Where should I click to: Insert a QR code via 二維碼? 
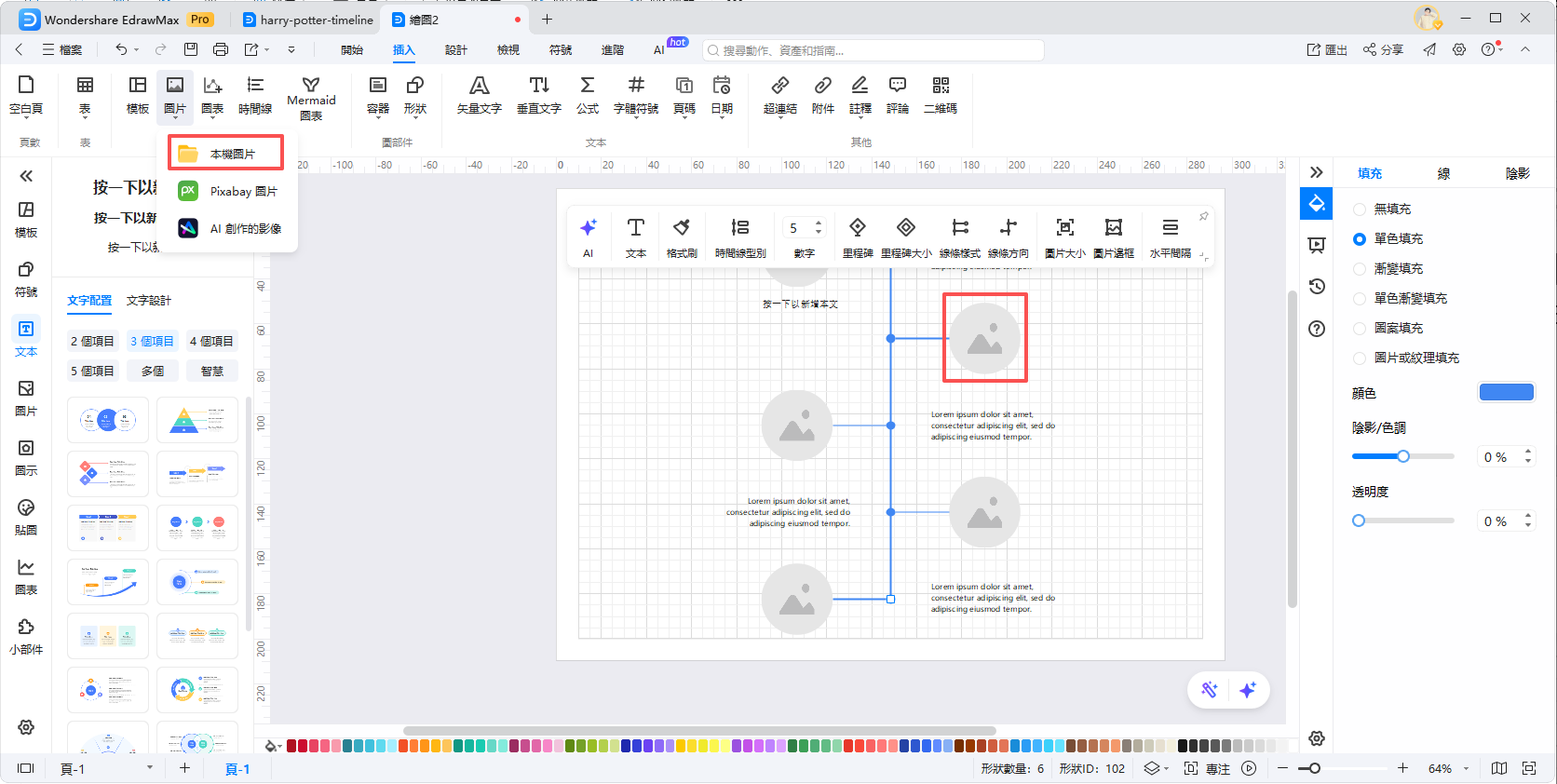(x=941, y=95)
